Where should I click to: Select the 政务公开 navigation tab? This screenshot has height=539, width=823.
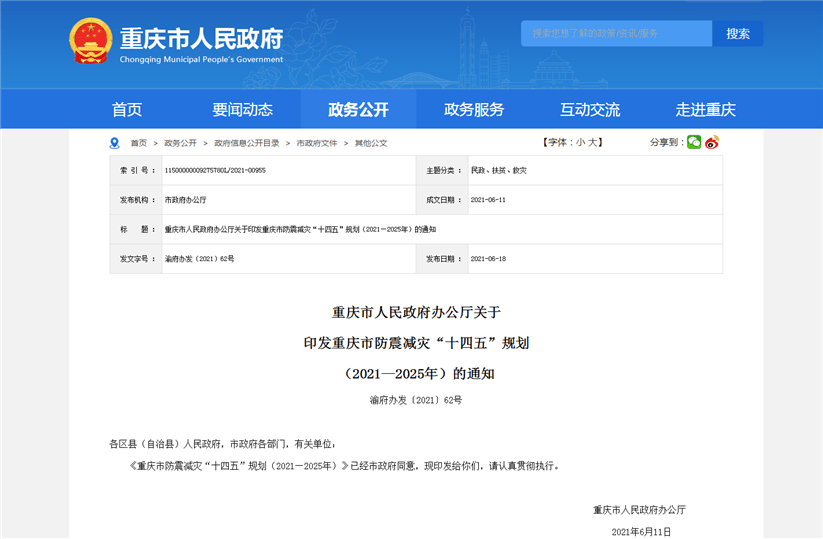(358, 110)
